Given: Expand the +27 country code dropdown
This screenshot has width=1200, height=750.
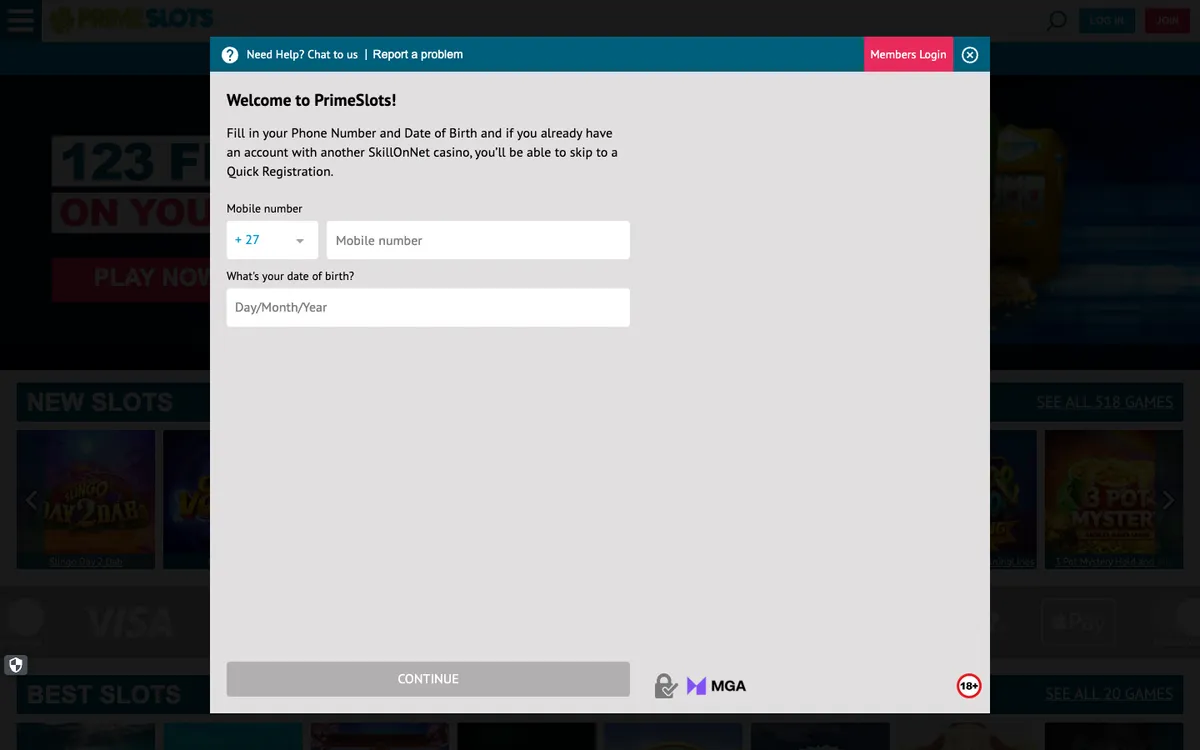Looking at the screenshot, I should (272, 240).
